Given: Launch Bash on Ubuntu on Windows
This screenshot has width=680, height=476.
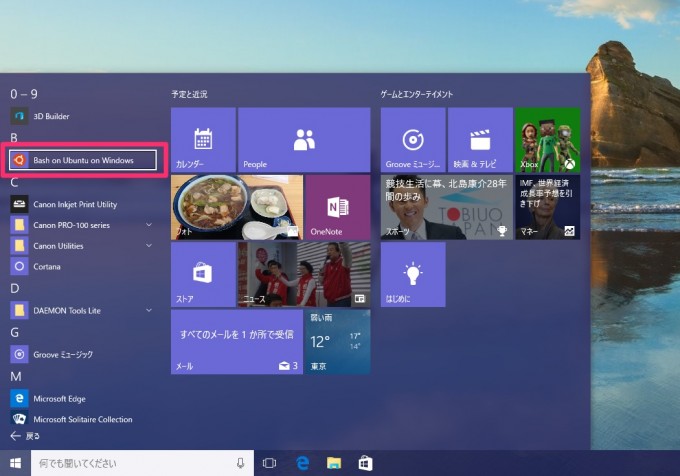Looking at the screenshot, I should [83, 160].
